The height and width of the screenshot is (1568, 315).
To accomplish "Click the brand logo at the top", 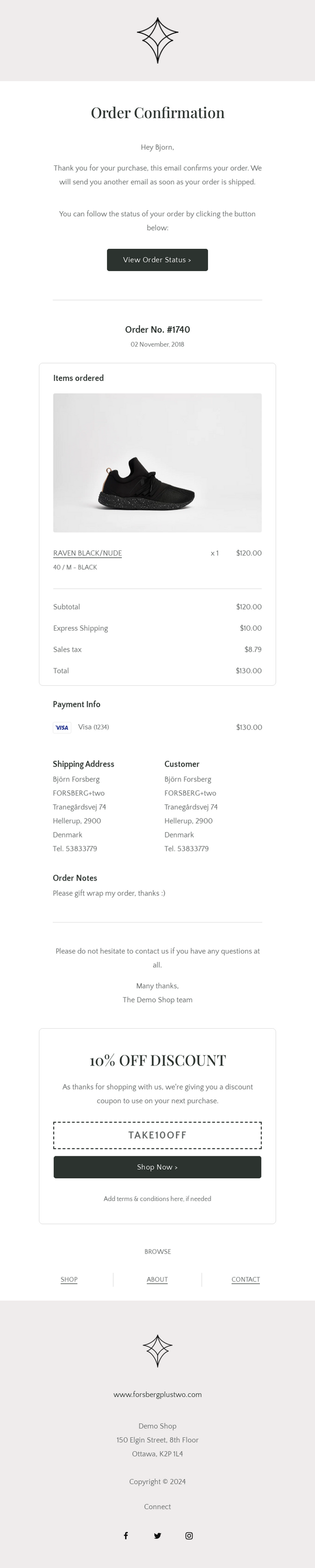I will 157,41.
